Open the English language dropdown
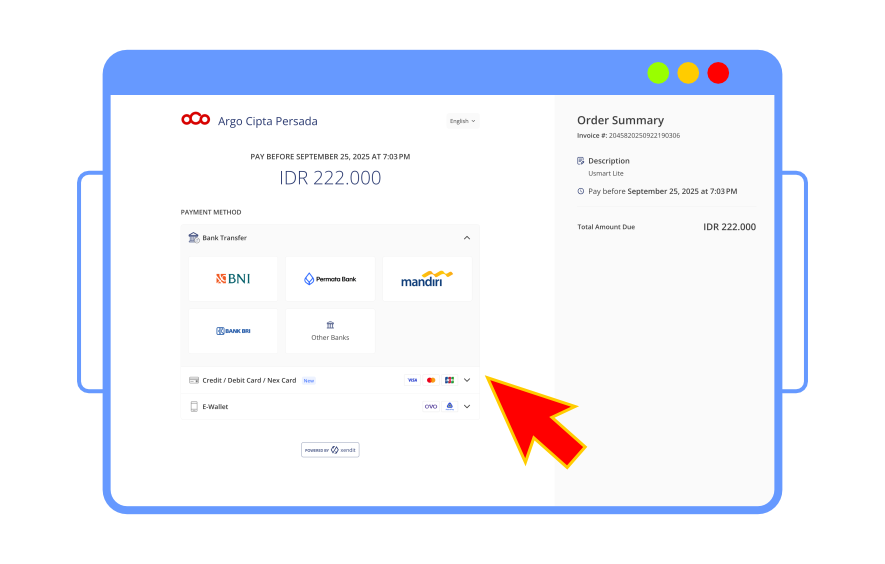 pos(462,121)
